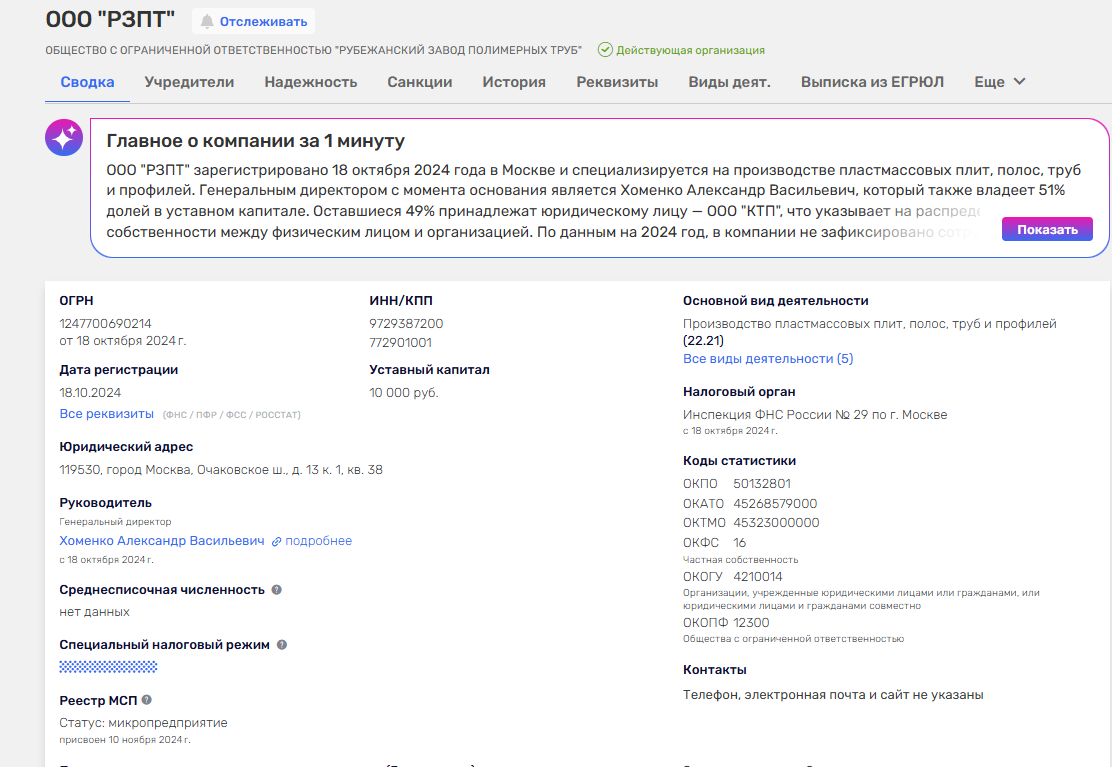Open director Хоменко Александр Васильевич link
The height and width of the screenshot is (767, 1112).
pos(162,541)
